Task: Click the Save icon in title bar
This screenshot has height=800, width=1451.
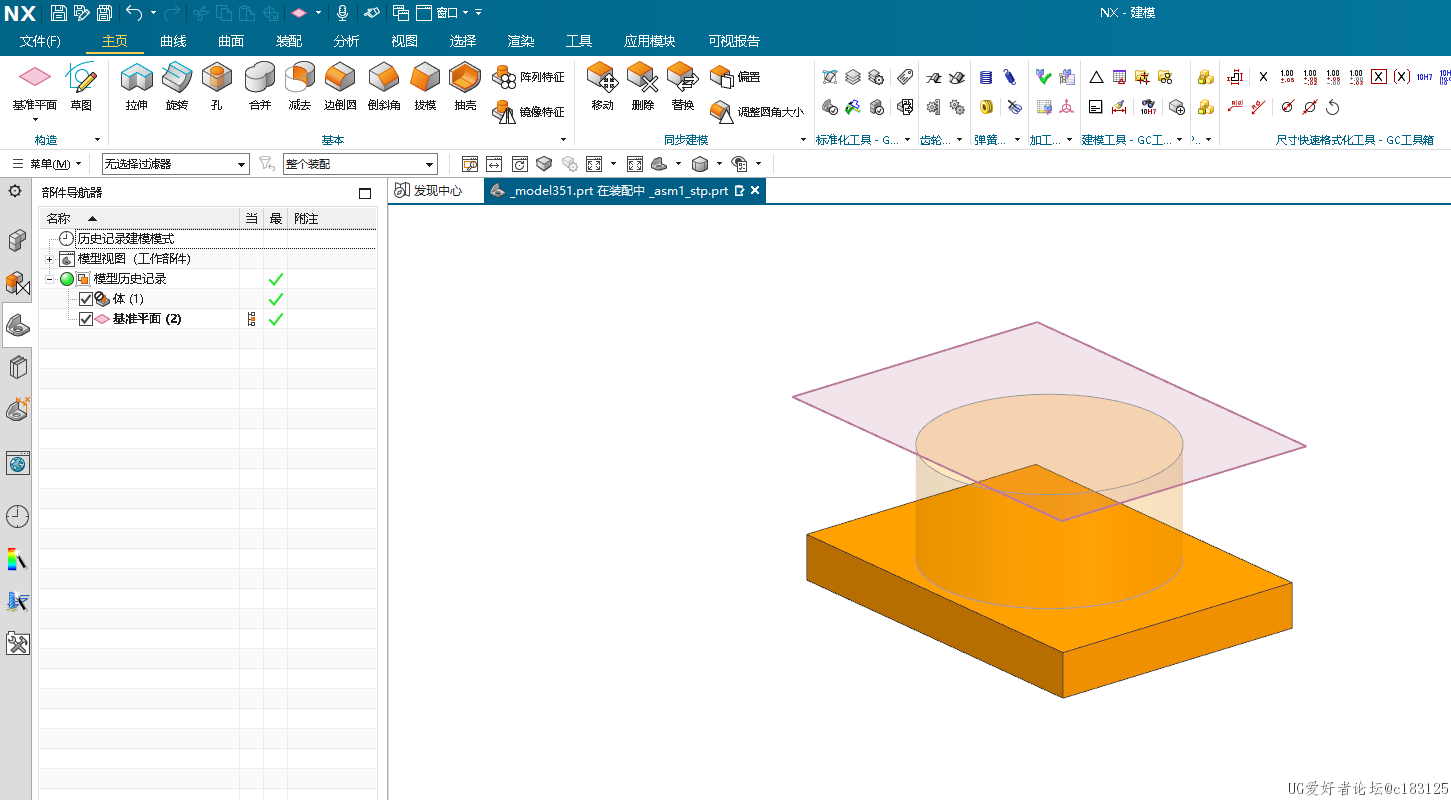Action: tap(59, 13)
